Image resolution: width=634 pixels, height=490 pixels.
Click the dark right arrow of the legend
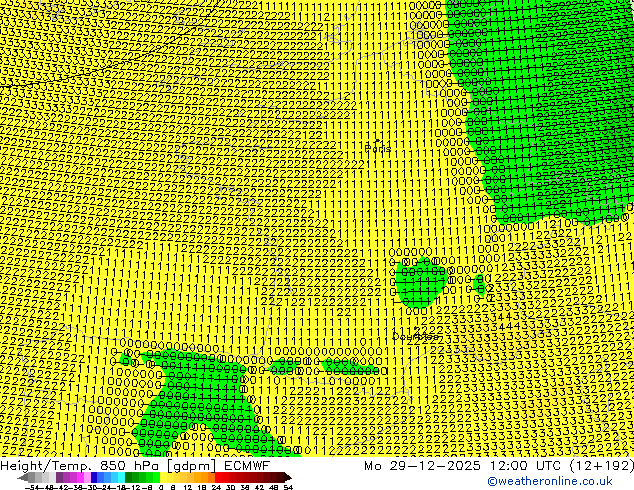pyautogui.click(x=288, y=478)
